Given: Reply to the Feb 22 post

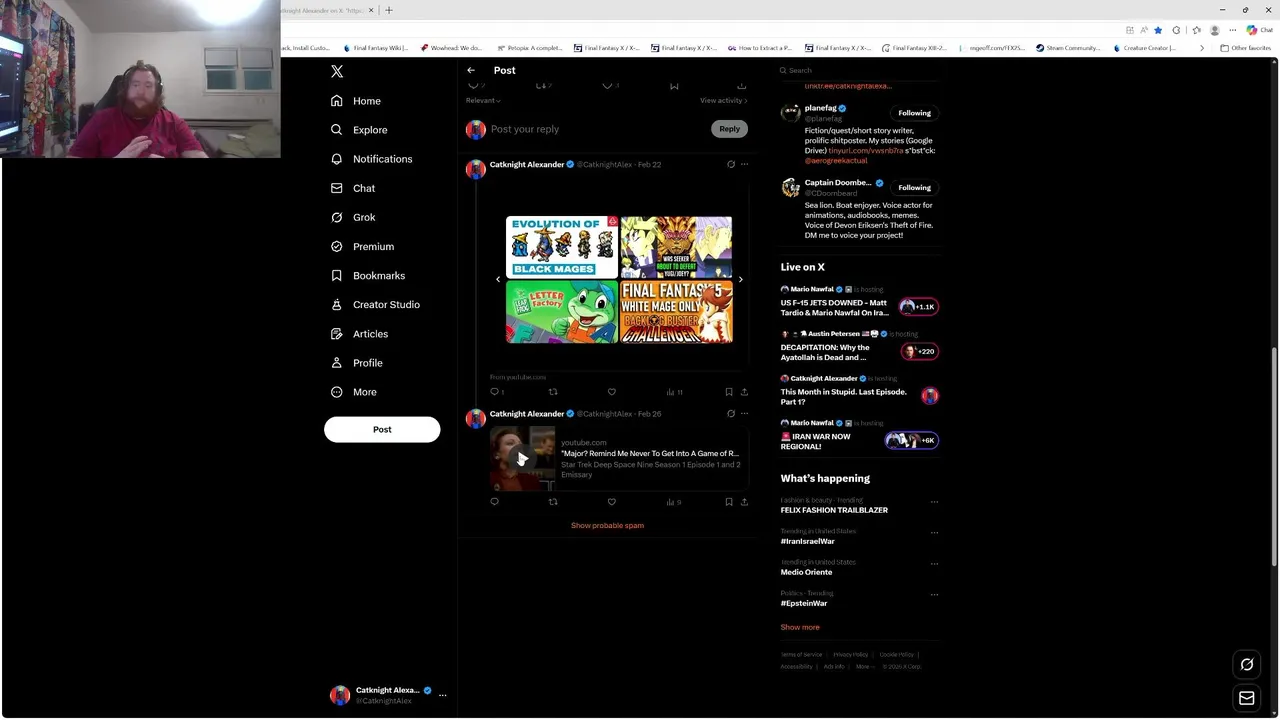Looking at the screenshot, I should [495, 392].
